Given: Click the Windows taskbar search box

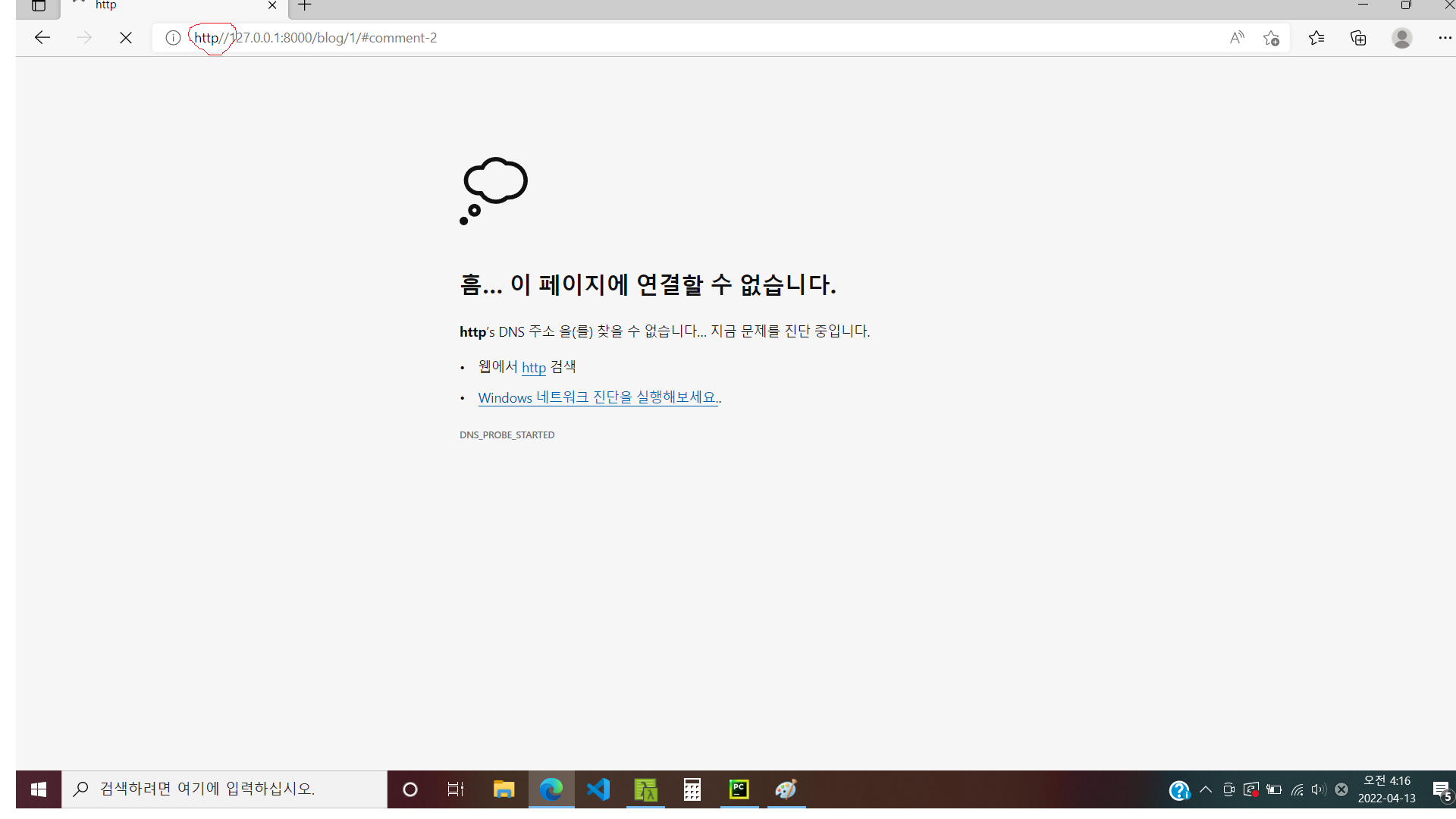Looking at the screenshot, I should coord(224,789).
